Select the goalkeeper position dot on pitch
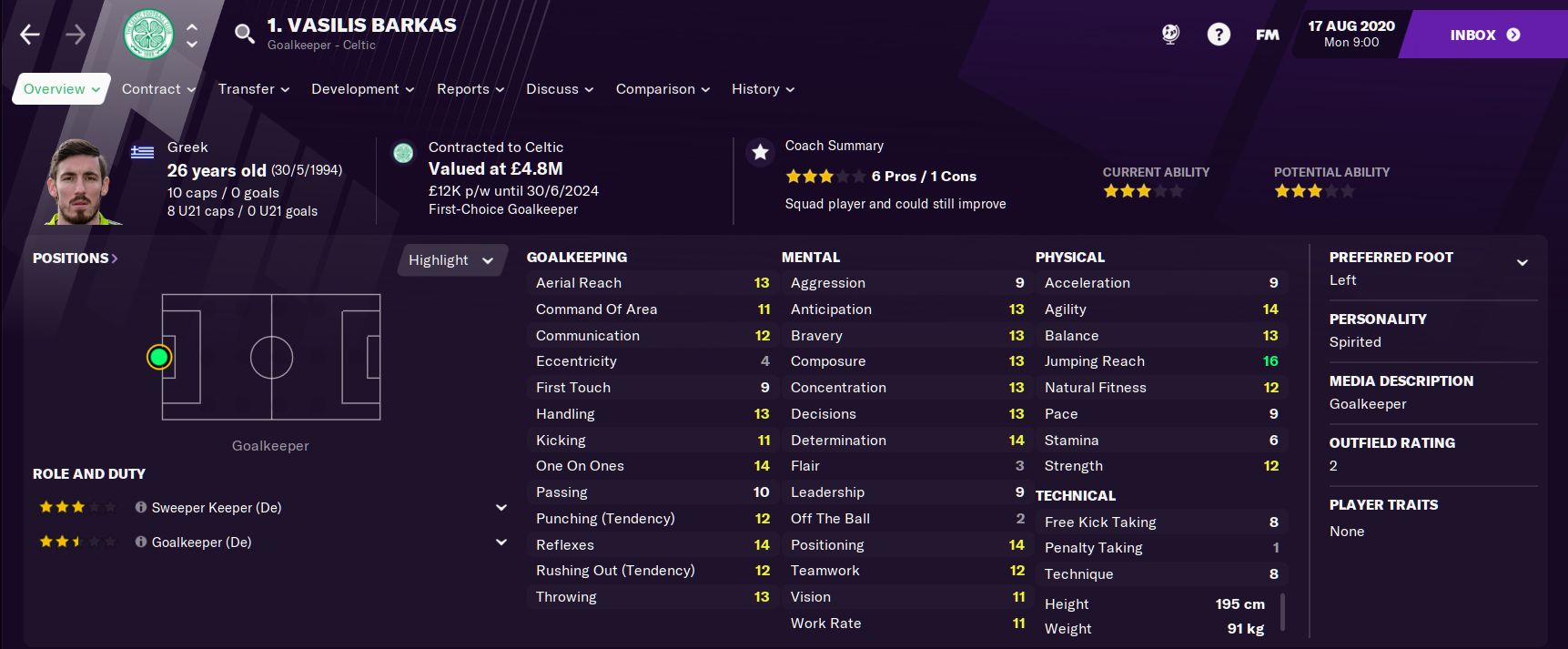 coord(159,357)
